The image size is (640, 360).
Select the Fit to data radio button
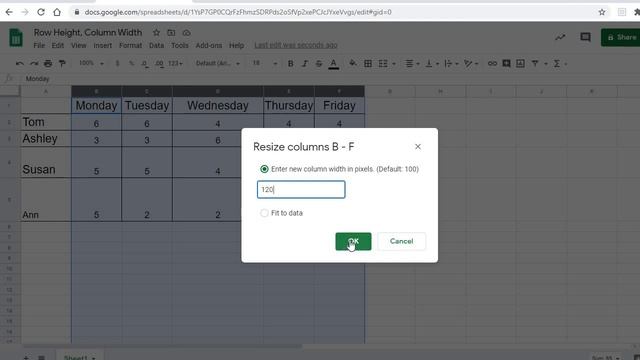(x=264, y=213)
